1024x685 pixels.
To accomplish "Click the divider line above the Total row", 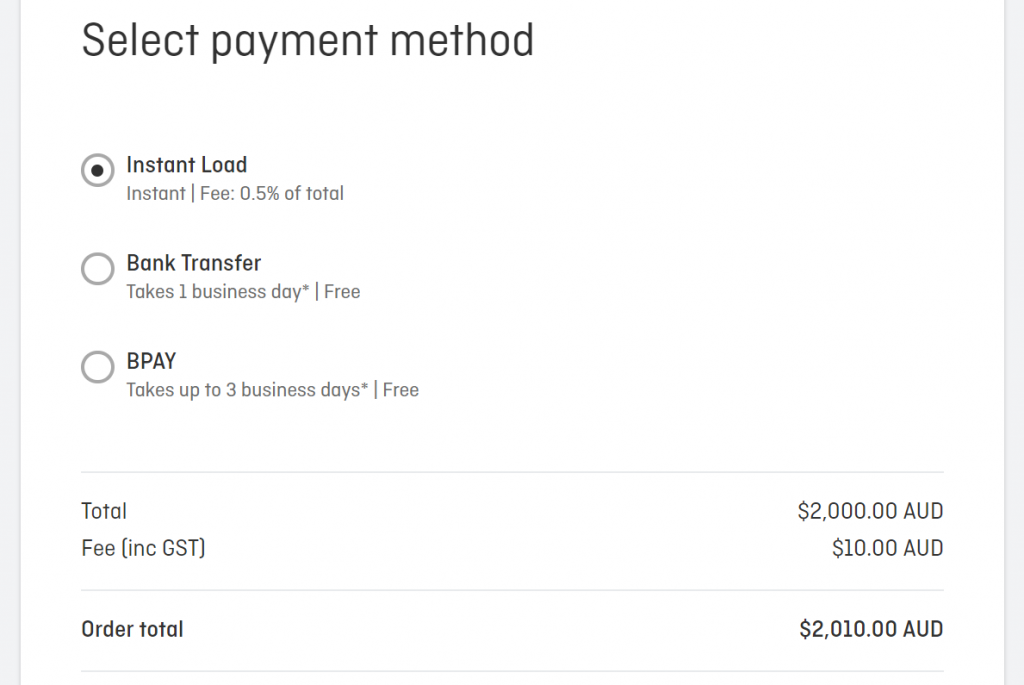I will coord(512,472).
